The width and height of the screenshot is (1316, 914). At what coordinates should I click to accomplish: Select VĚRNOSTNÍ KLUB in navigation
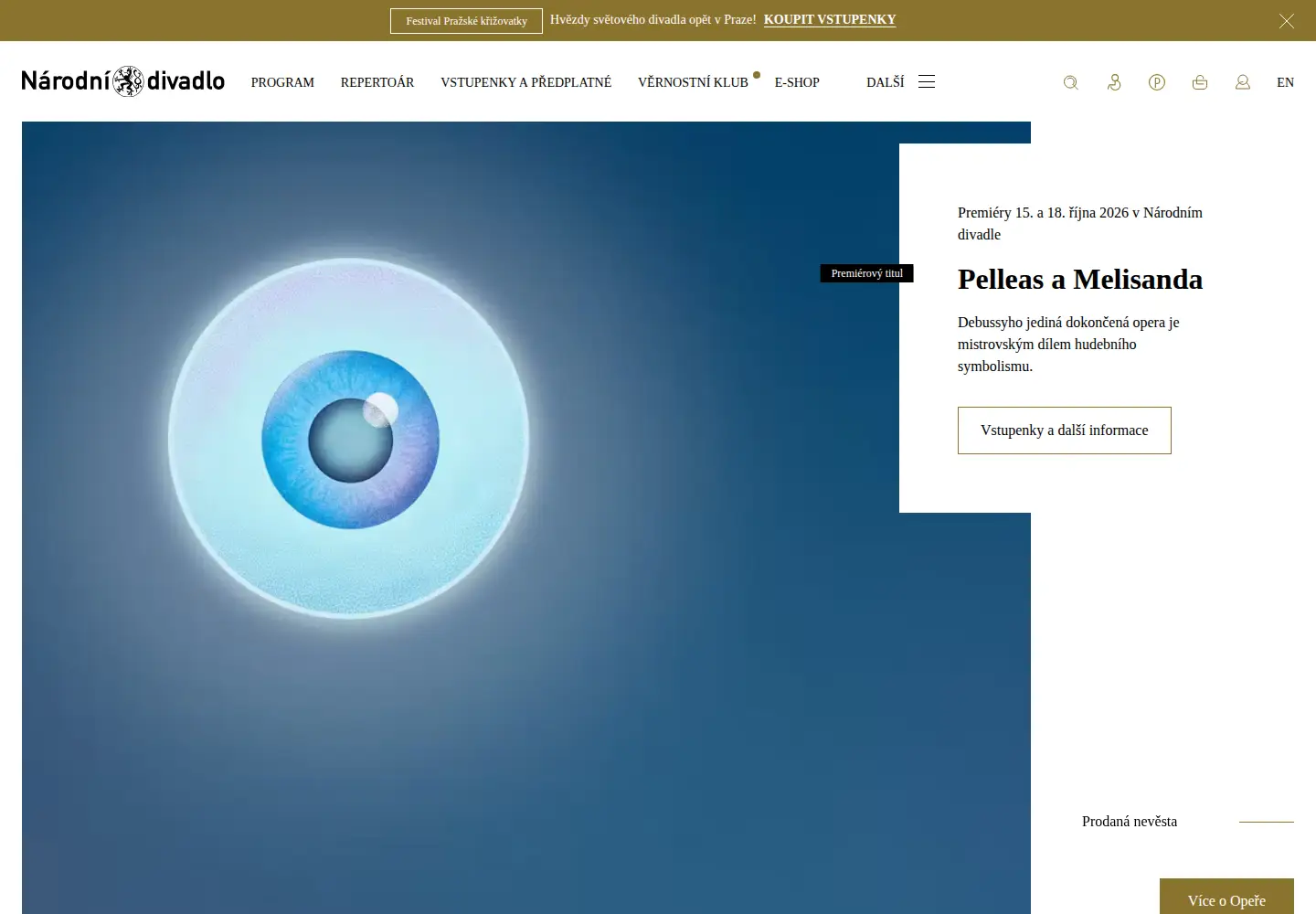tap(693, 82)
